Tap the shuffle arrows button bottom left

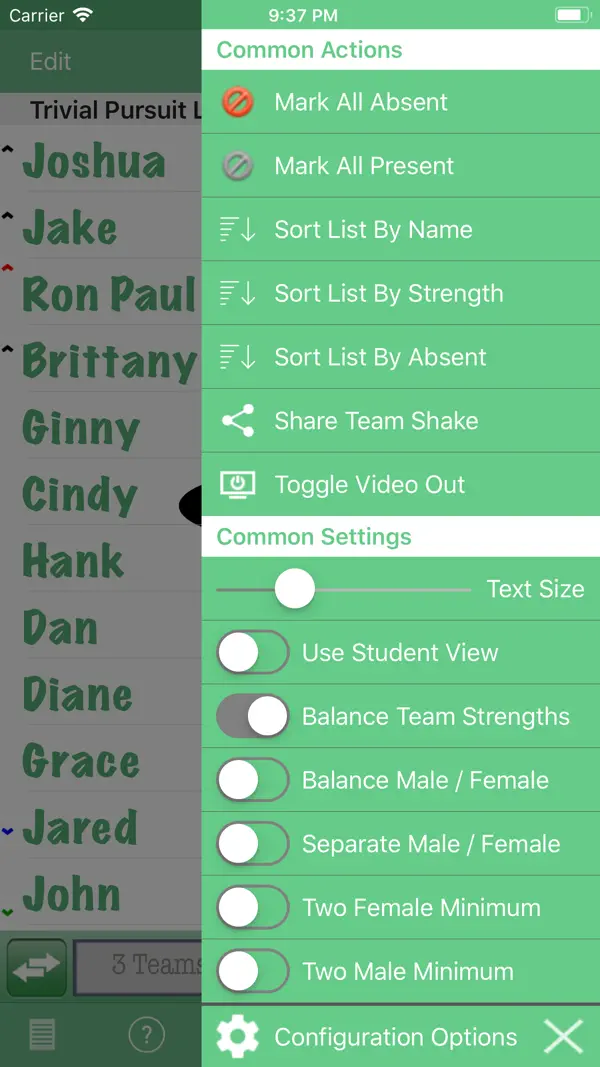pyautogui.click(x=36, y=966)
